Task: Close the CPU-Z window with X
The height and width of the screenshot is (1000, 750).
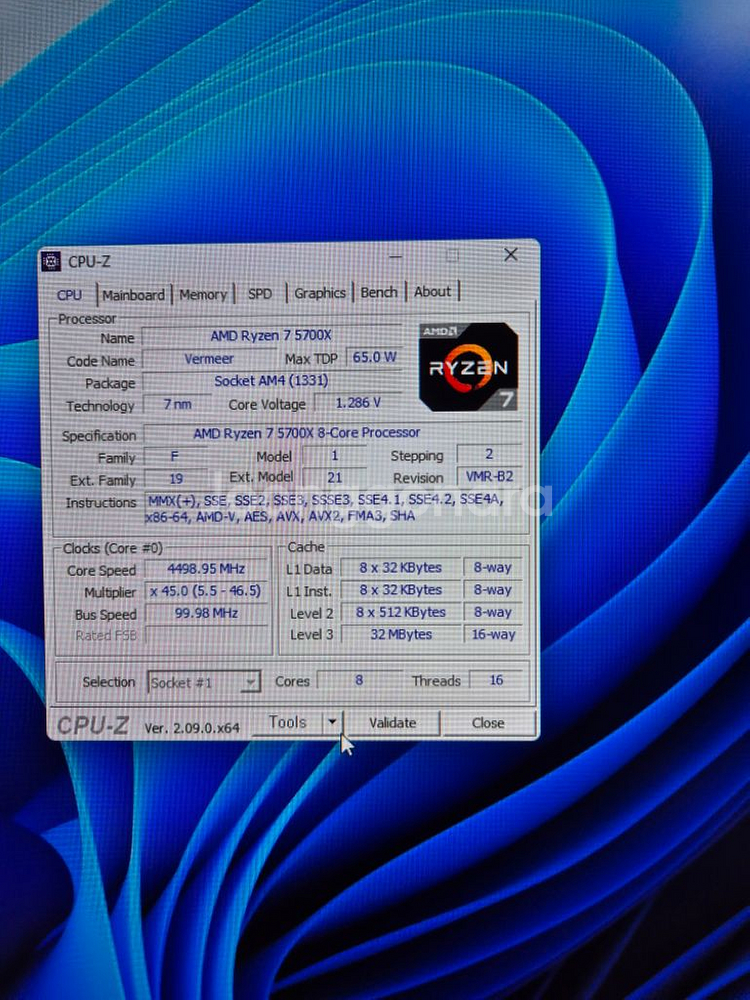Action: (x=511, y=255)
